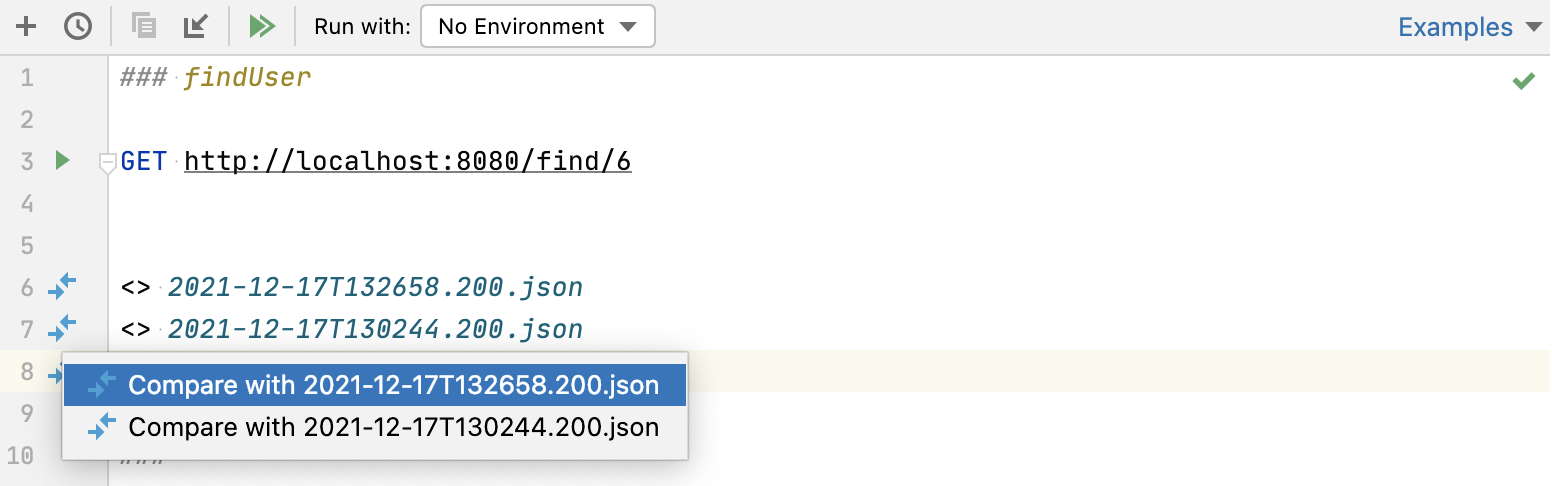
Task: Select Compare with 2021-12-17T132658.200.json
Action: pos(393,385)
